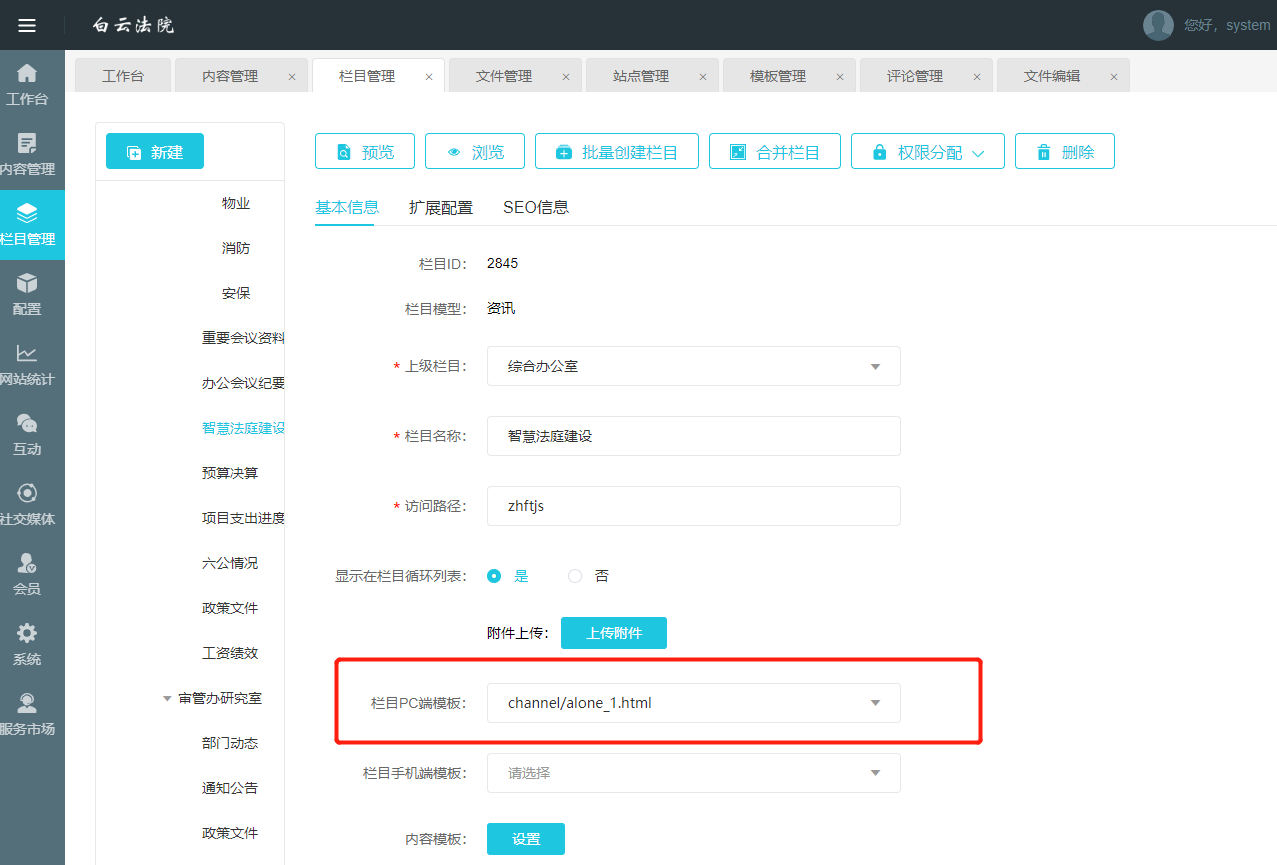Switch to the 扩展配置 tab

pos(440,208)
